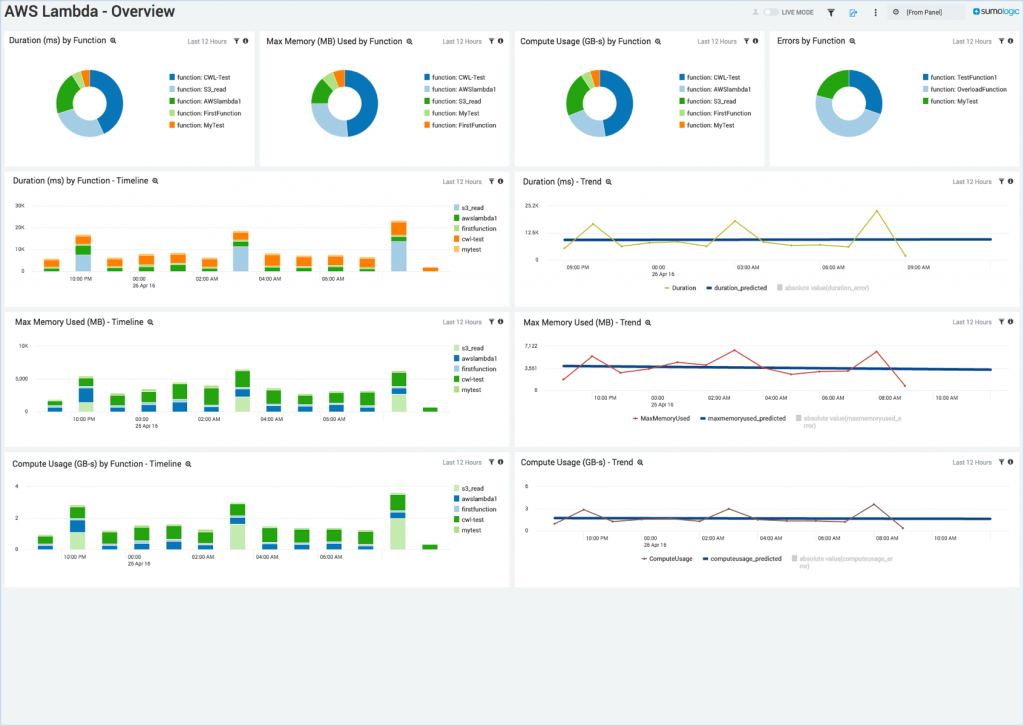The image size is (1024, 726).
Task: Show info for Errors by Function panel
Action: pyautogui.click(x=1010, y=41)
